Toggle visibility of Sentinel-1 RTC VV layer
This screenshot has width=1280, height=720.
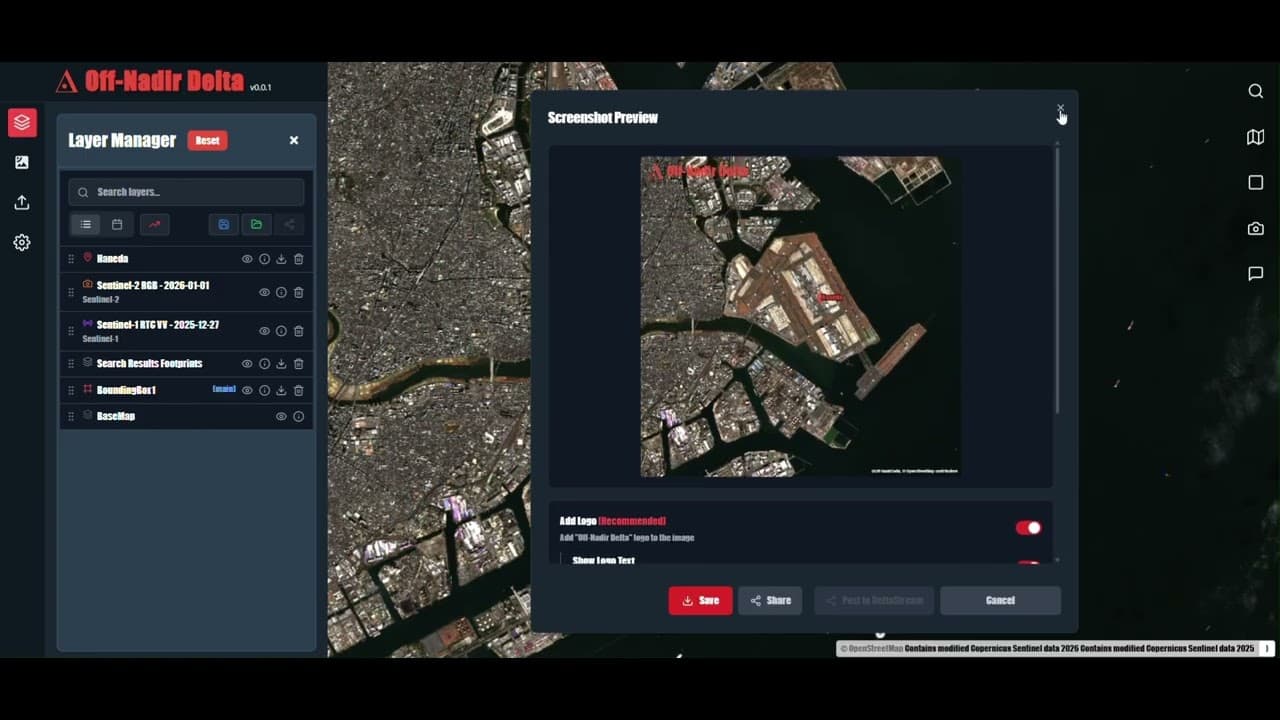click(x=264, y=331)
